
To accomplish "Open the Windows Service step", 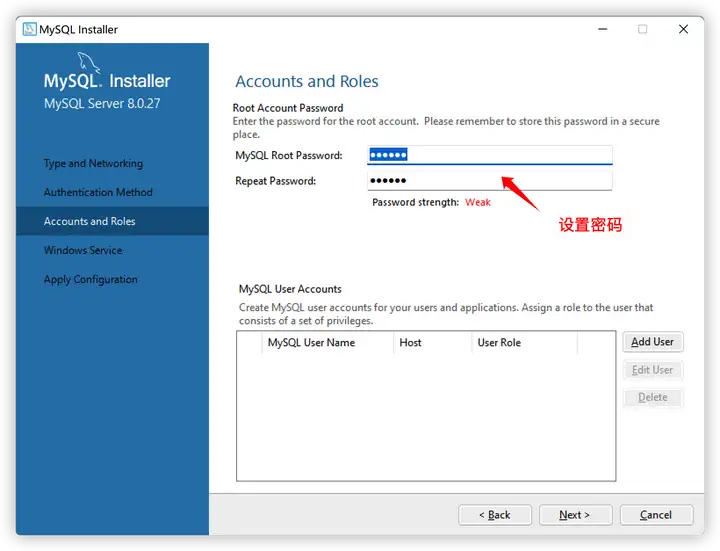I will click(83, 250).
